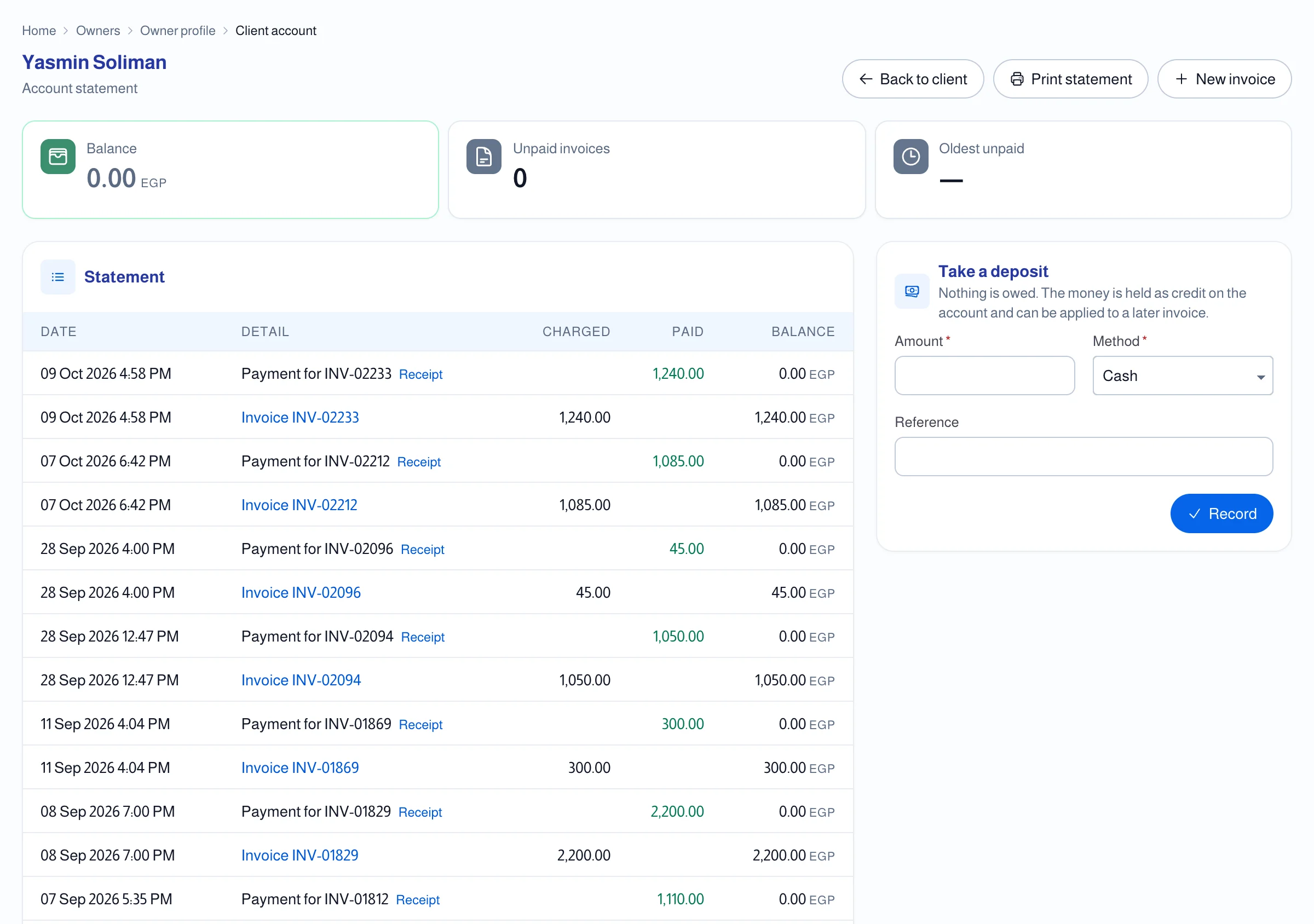This screenshot has width=1314, height=924.
Task: Open Invoice INV-02233
Action: [x=300, y=418]
